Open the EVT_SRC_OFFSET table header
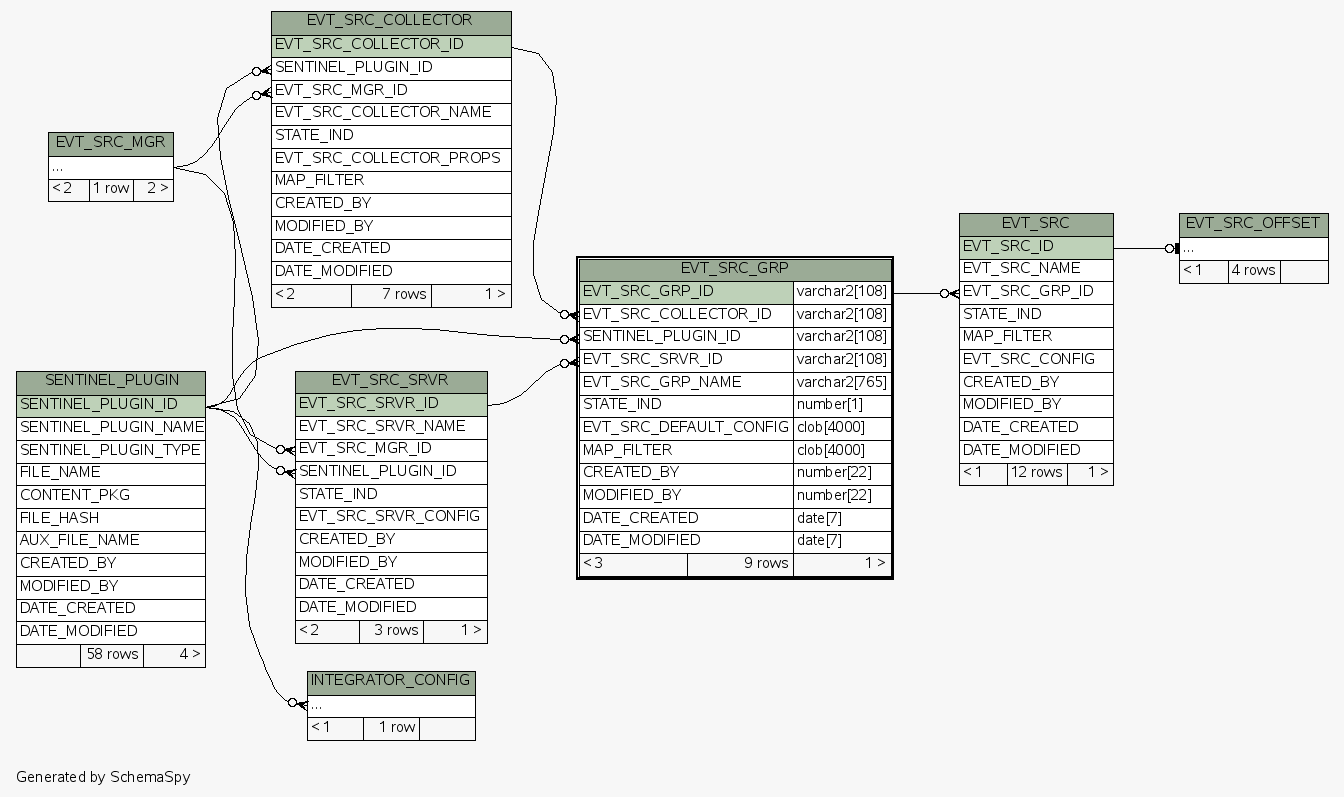 (1254, 225)
